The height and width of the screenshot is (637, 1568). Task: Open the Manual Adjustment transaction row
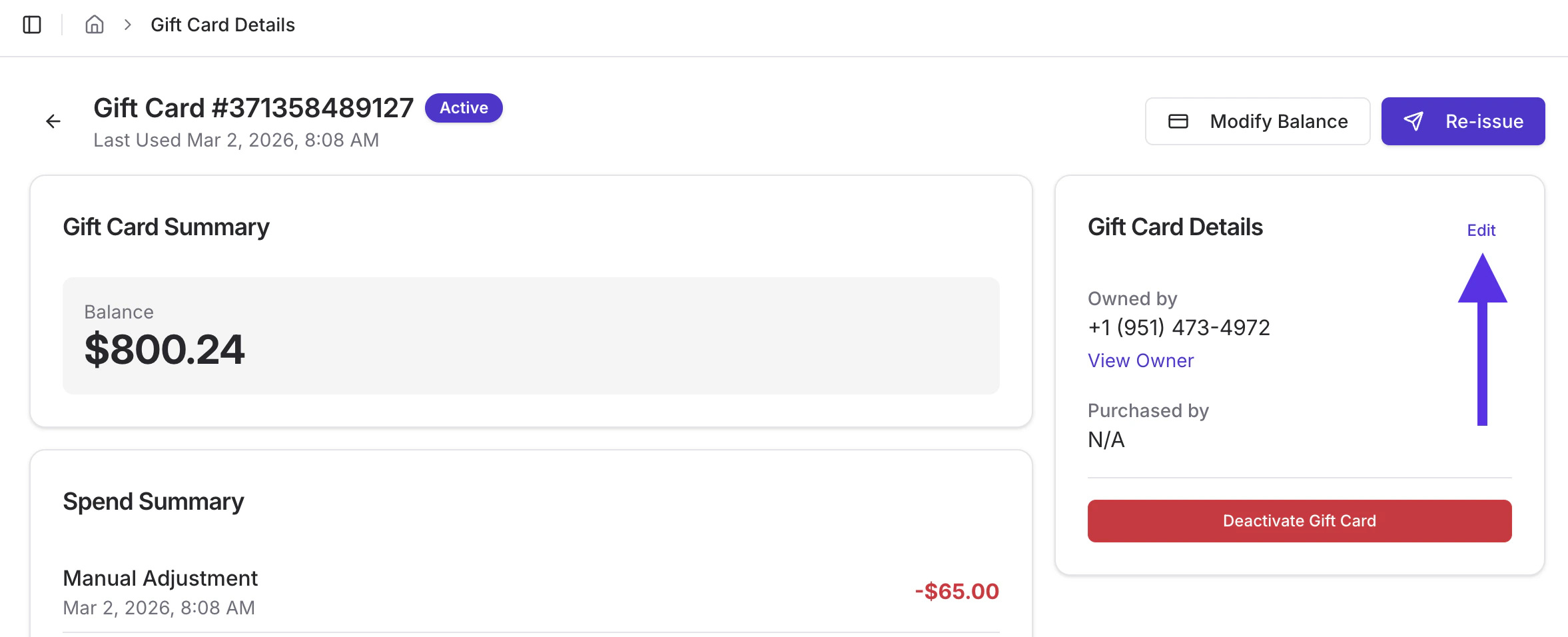click(160, 591)
